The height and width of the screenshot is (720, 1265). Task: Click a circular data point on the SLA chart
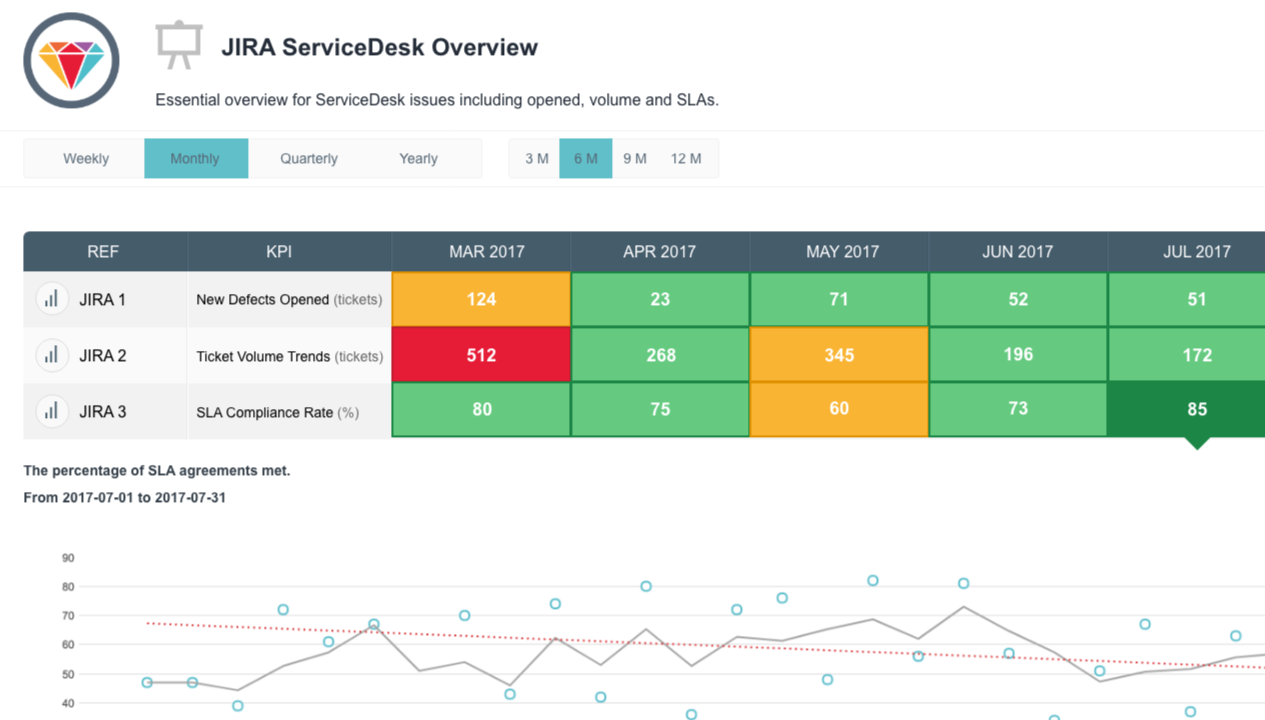click(282, 609)
